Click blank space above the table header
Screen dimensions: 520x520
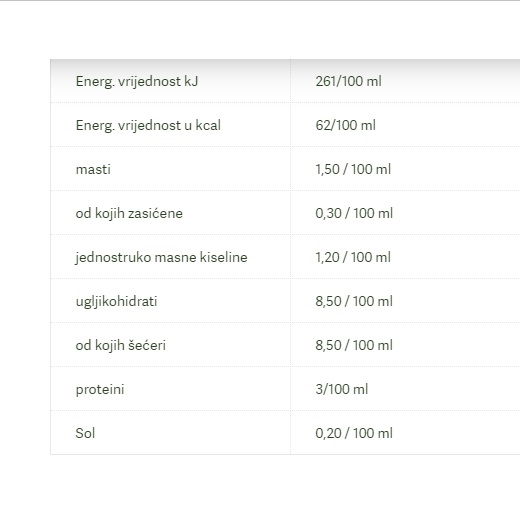click(260, 30)
